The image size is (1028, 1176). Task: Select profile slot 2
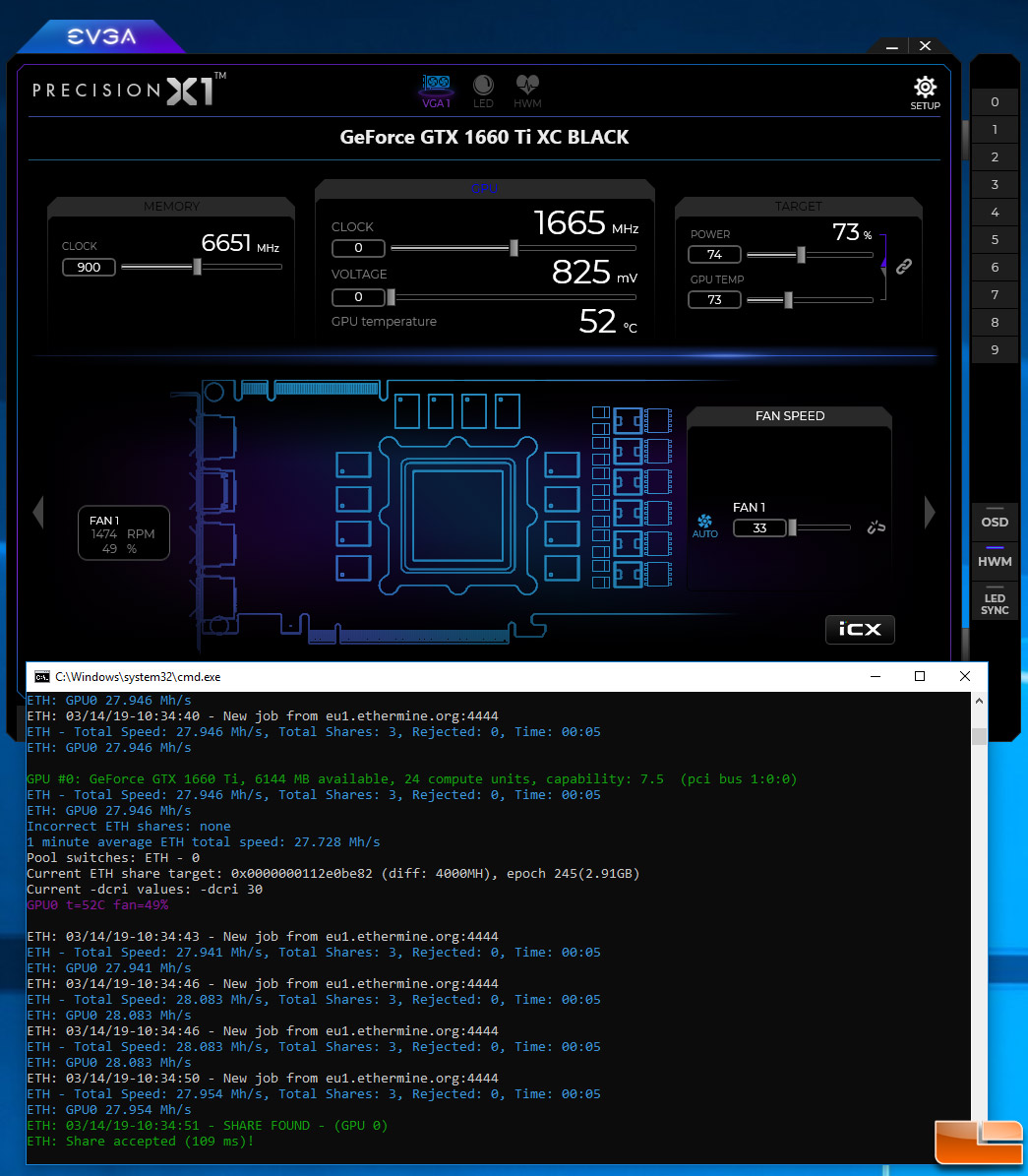(x=995, y=156)
